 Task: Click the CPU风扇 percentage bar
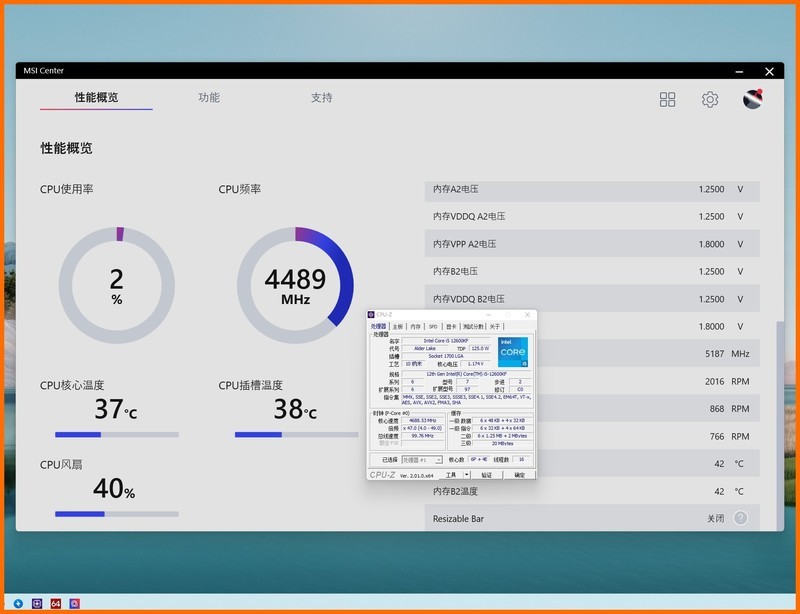pos(117,514)
